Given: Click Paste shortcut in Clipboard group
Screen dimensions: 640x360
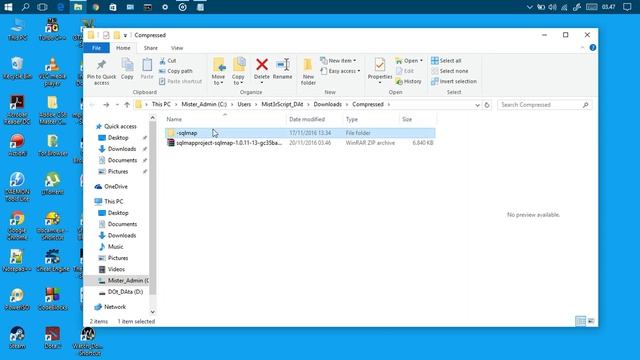Looking at the screenshot, I should coord(180,81).
